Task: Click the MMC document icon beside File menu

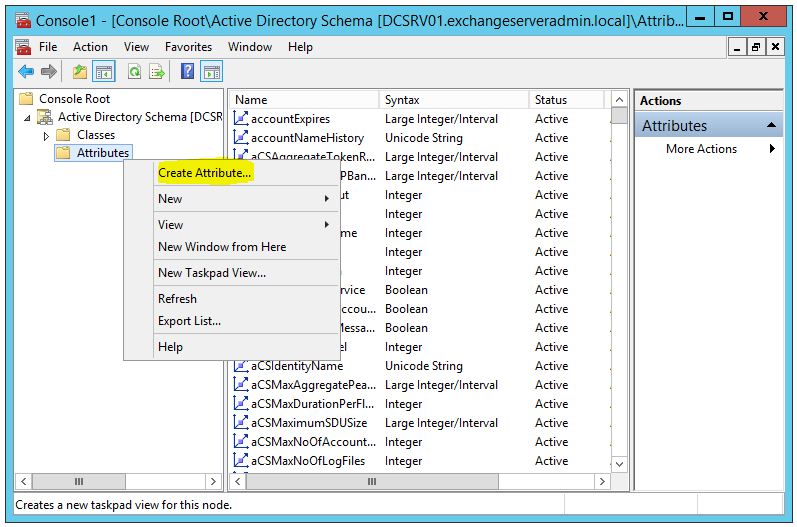Action: point(23,47)
